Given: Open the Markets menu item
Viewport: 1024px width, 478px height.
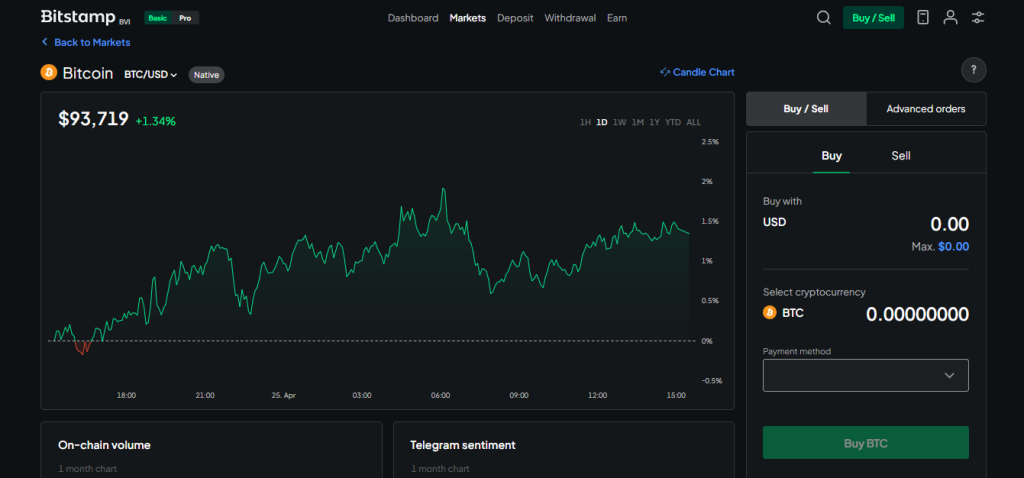Looking at the screenshot, I should [x=468, y=18].
